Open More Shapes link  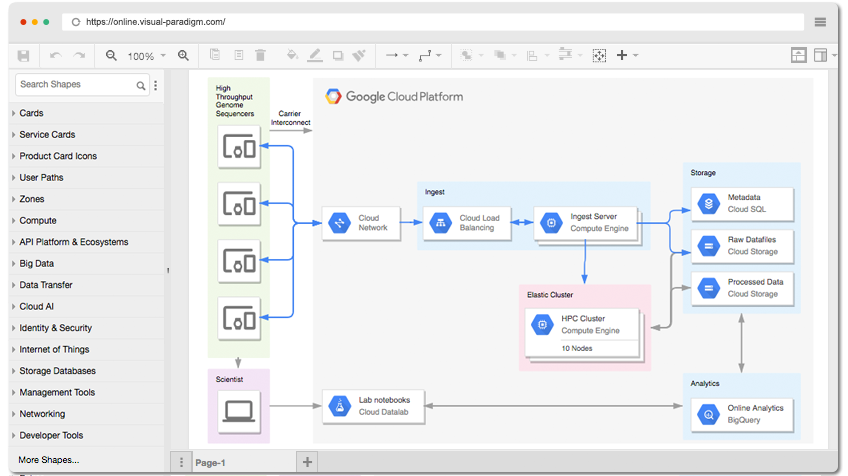click(49, 460)
